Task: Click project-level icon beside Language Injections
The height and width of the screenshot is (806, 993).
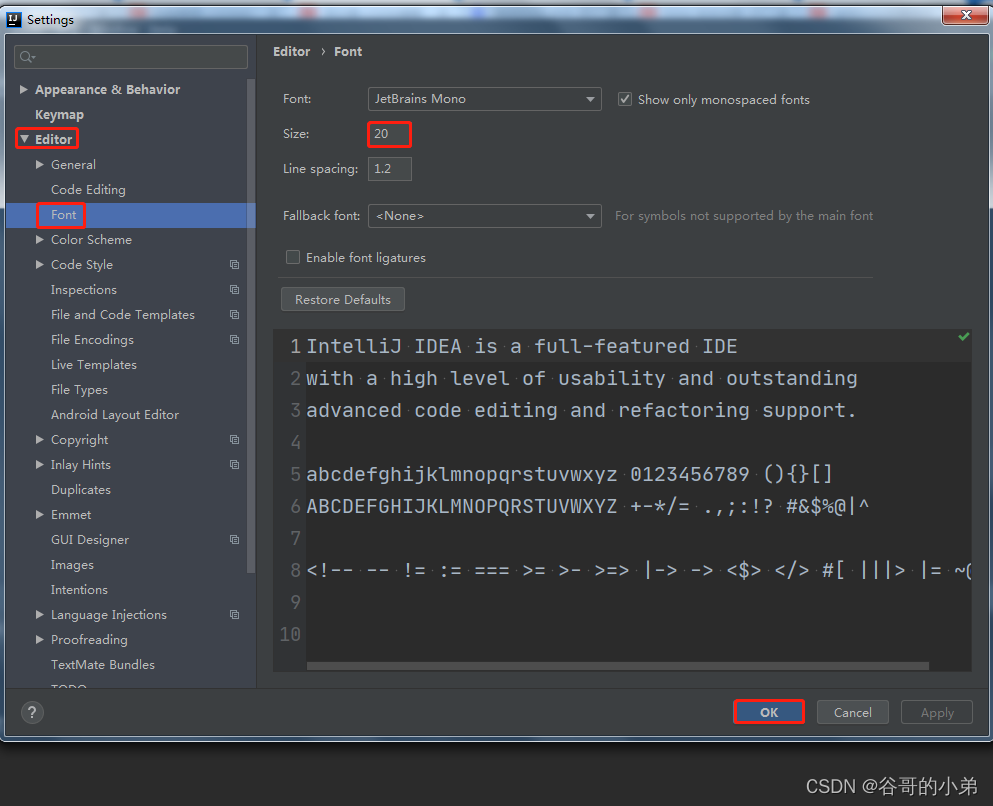Action: (234, 615)
